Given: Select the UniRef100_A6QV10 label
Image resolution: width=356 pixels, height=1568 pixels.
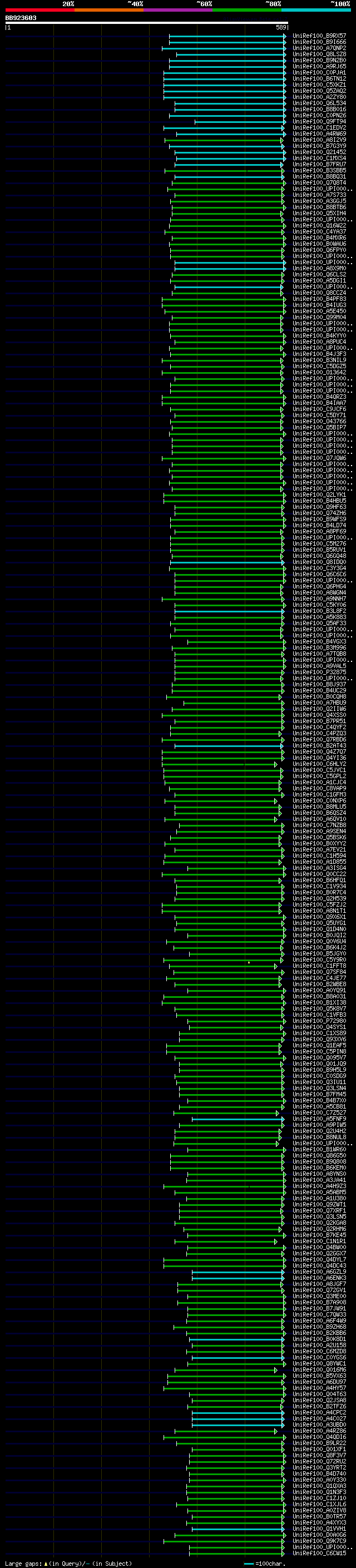Looking at the screenshot, I should point(319,819).
